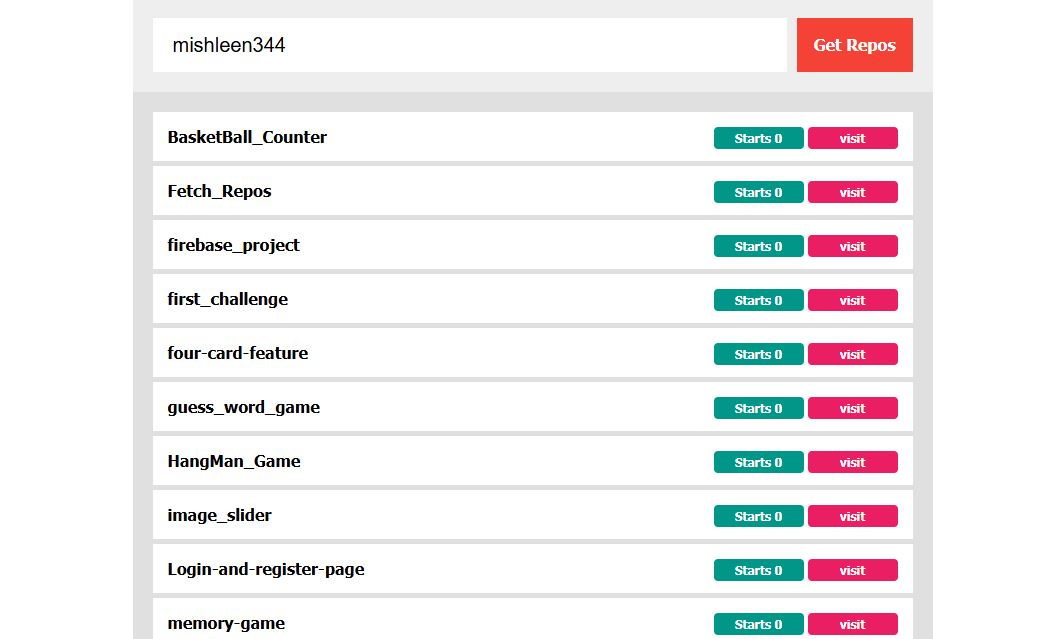
Task: Visit the guess_word_game repository
Action: [x=852, y=408]
